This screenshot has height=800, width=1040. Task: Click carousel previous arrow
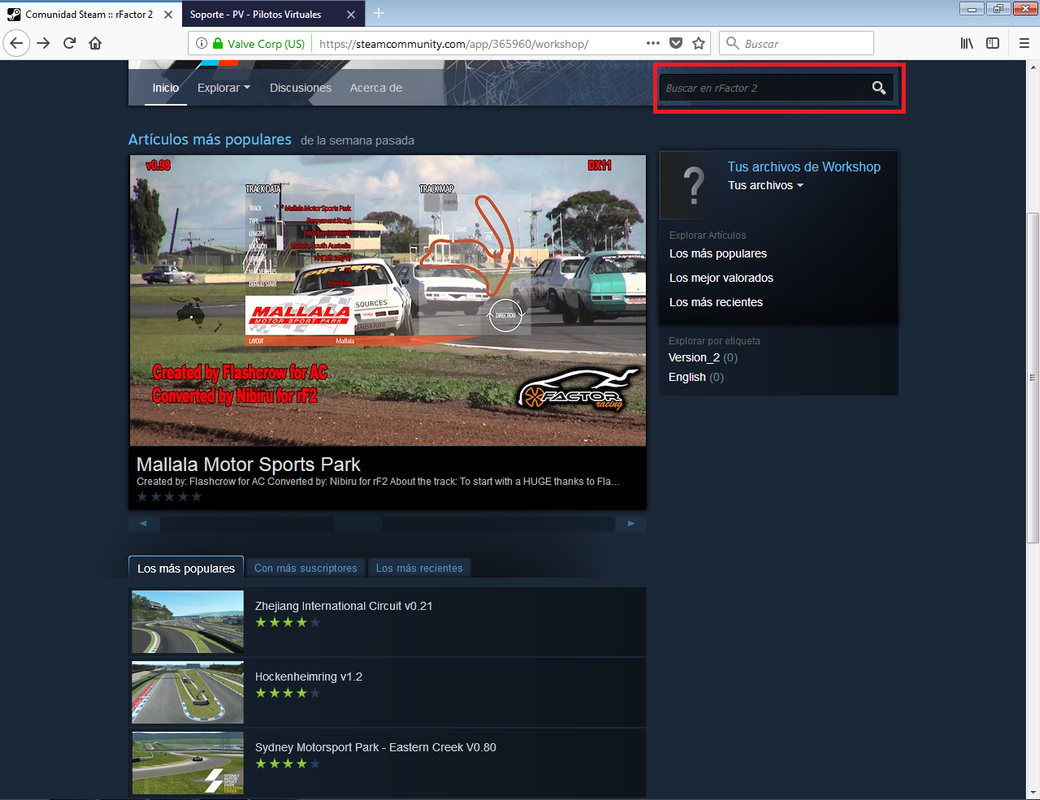(143, 524)
